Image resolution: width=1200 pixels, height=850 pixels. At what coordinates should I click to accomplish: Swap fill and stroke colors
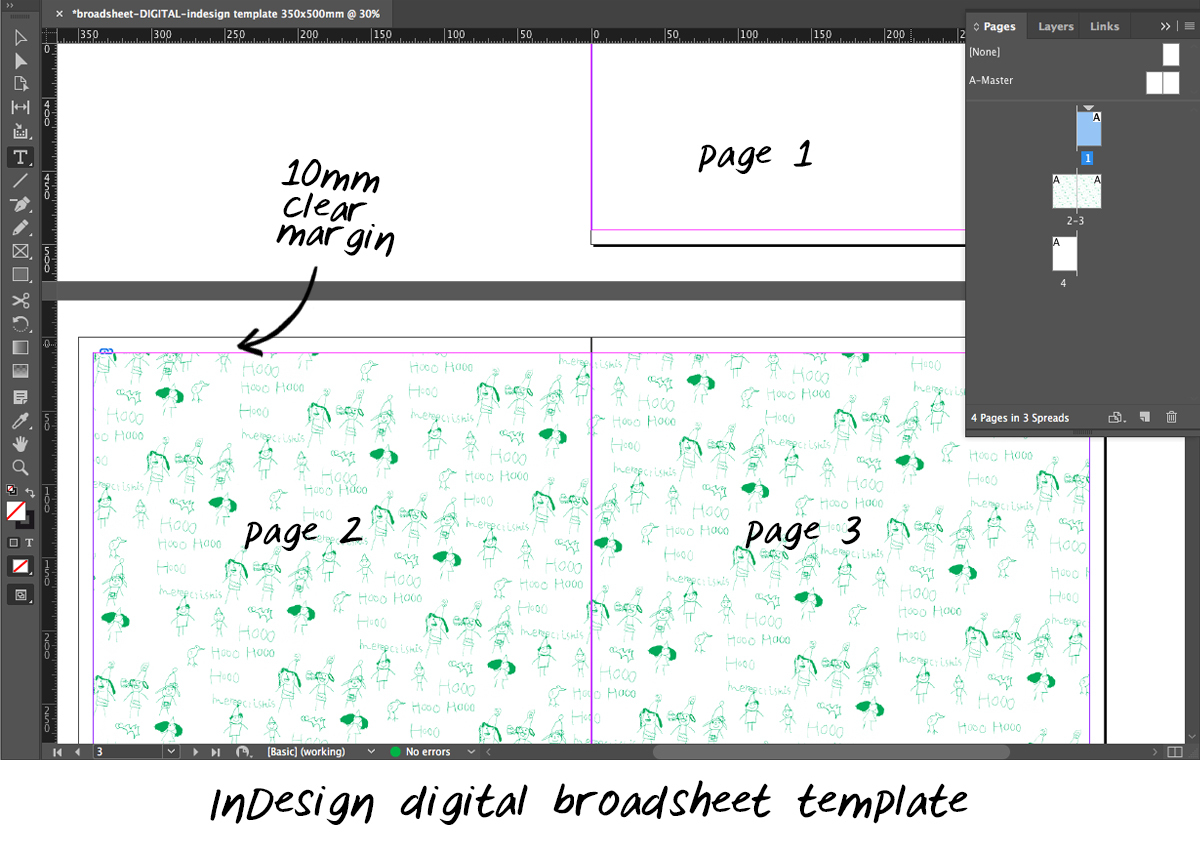click(30, 492)
